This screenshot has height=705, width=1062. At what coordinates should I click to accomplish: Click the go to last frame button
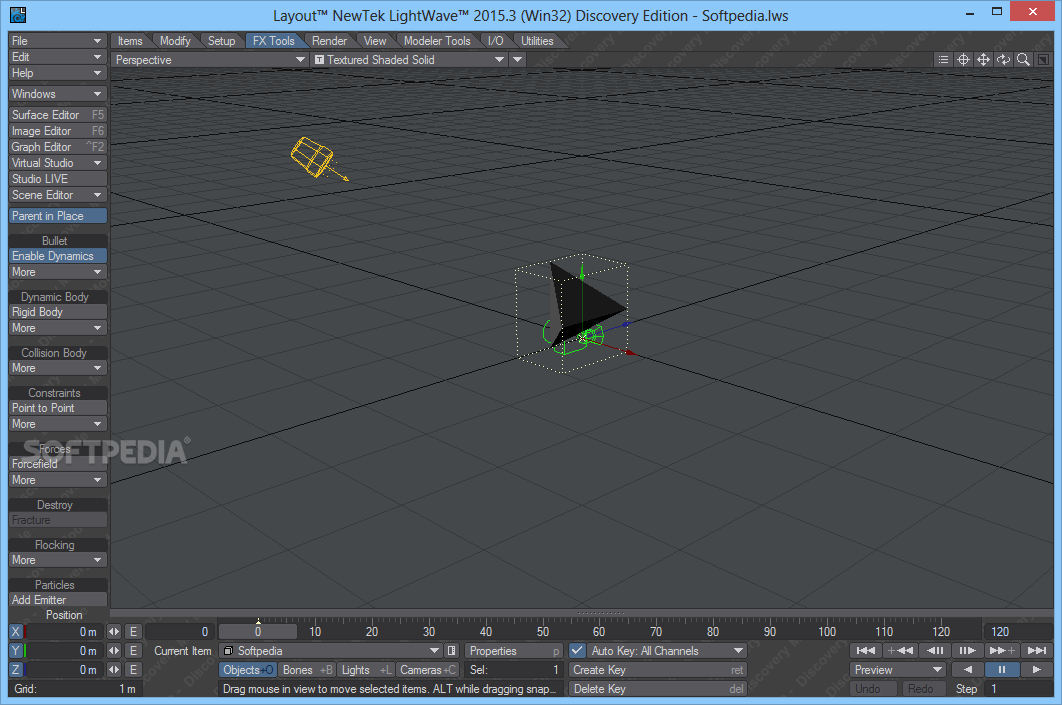(x=1036, y=650)
